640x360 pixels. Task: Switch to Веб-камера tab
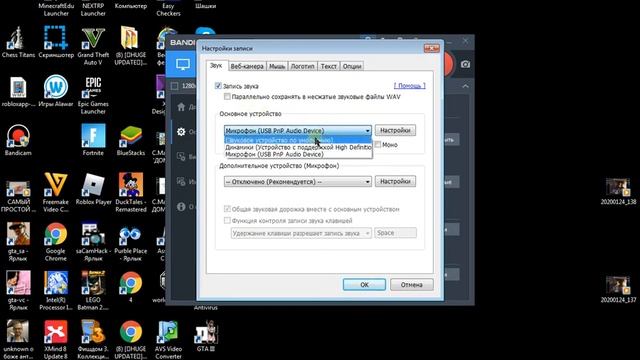pyautogui.click(x=247, y=66)
